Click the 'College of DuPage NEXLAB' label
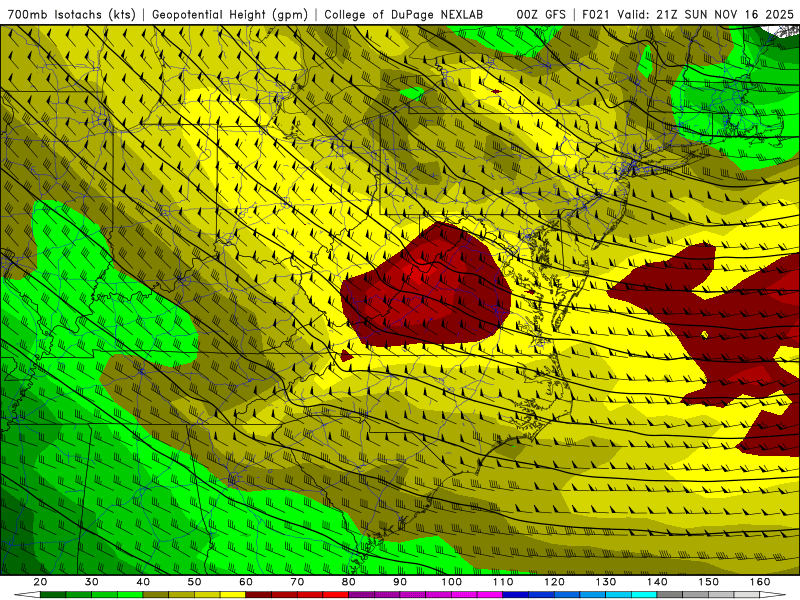The image size is (800, 600). click(x=404, y=14)
